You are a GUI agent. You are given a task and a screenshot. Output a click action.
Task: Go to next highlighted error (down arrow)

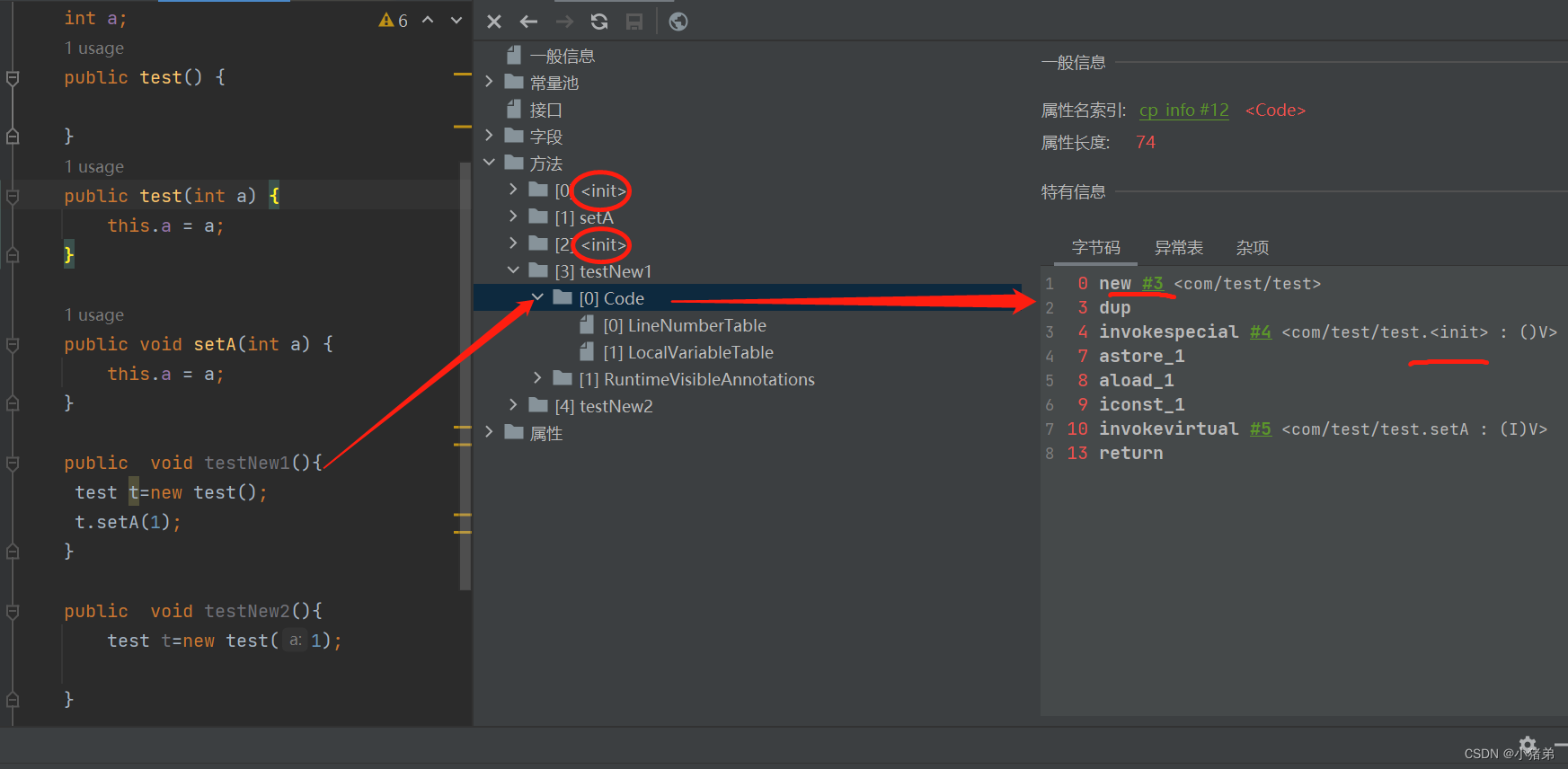click(456, 20)
